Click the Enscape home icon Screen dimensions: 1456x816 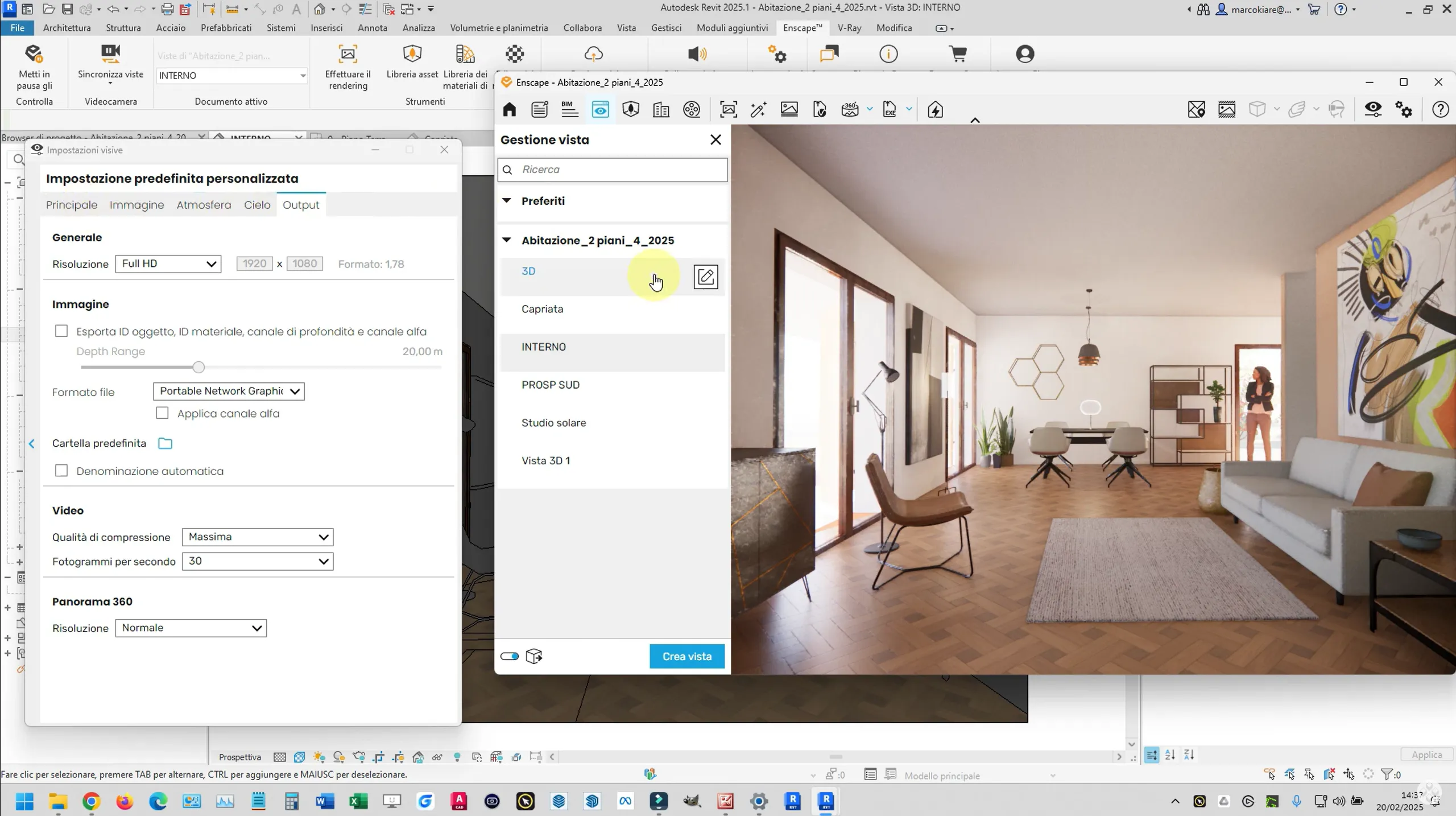click(509, 109)
